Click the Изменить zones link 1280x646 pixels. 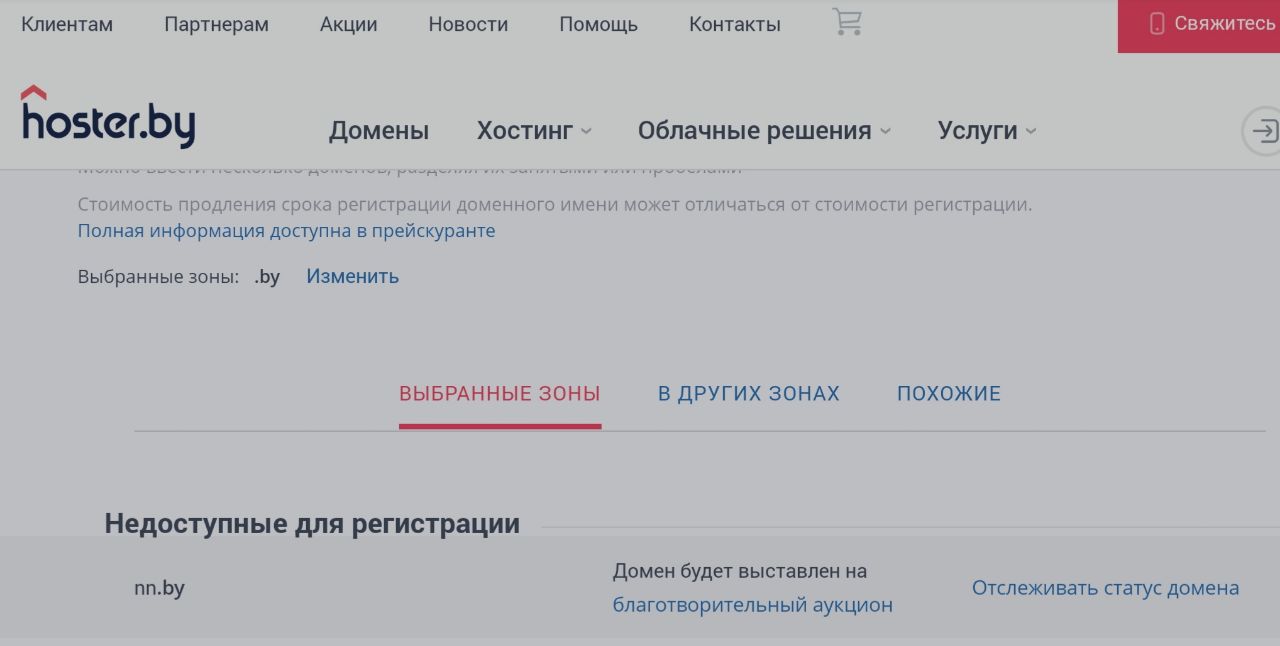[352, 276]
